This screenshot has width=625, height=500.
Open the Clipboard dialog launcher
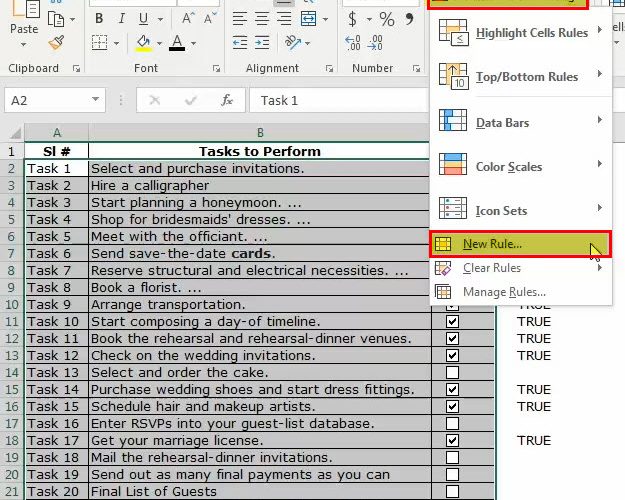(x=76, y=69)
